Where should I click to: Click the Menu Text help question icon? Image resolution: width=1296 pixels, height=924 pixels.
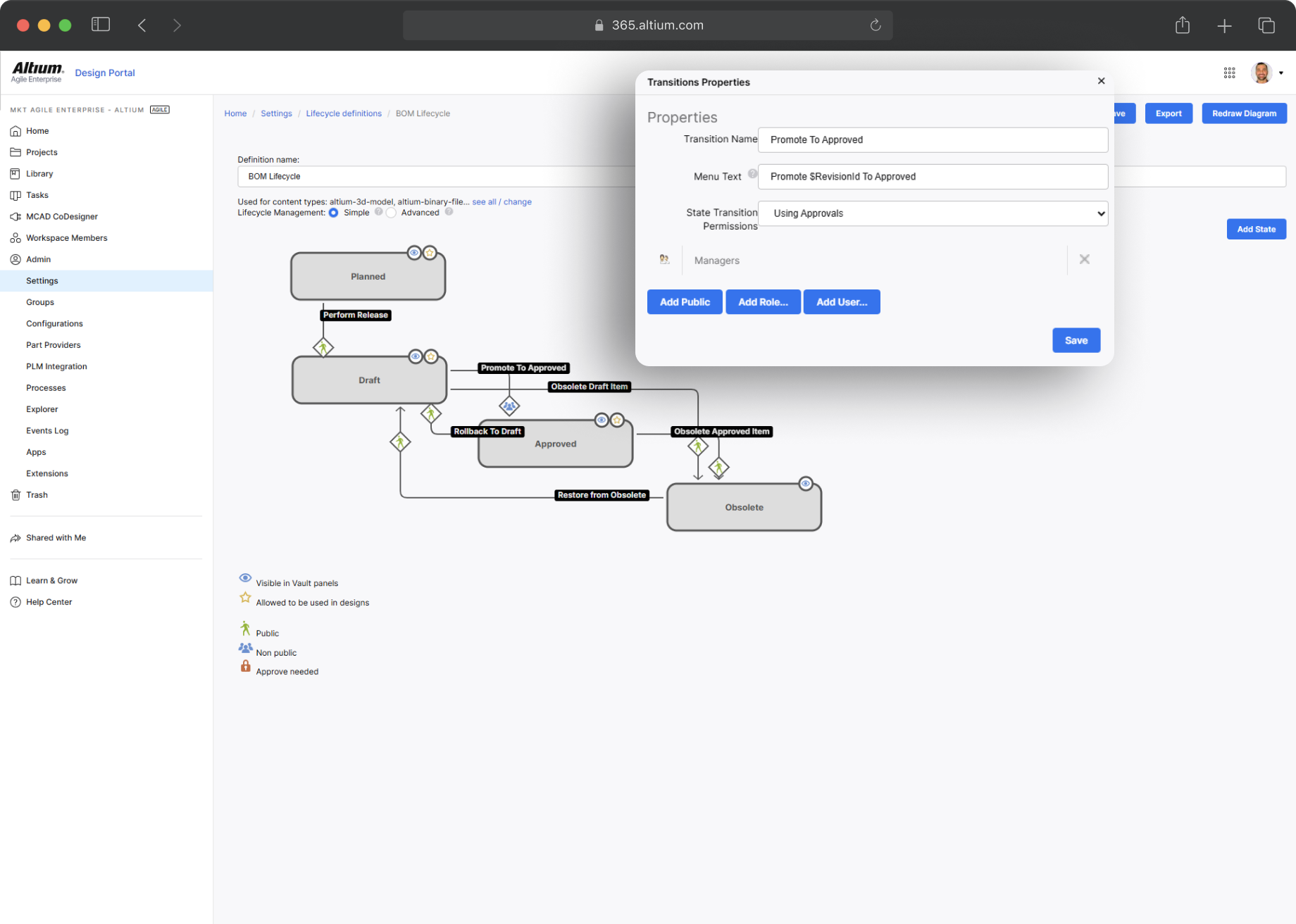pos(752,175)
